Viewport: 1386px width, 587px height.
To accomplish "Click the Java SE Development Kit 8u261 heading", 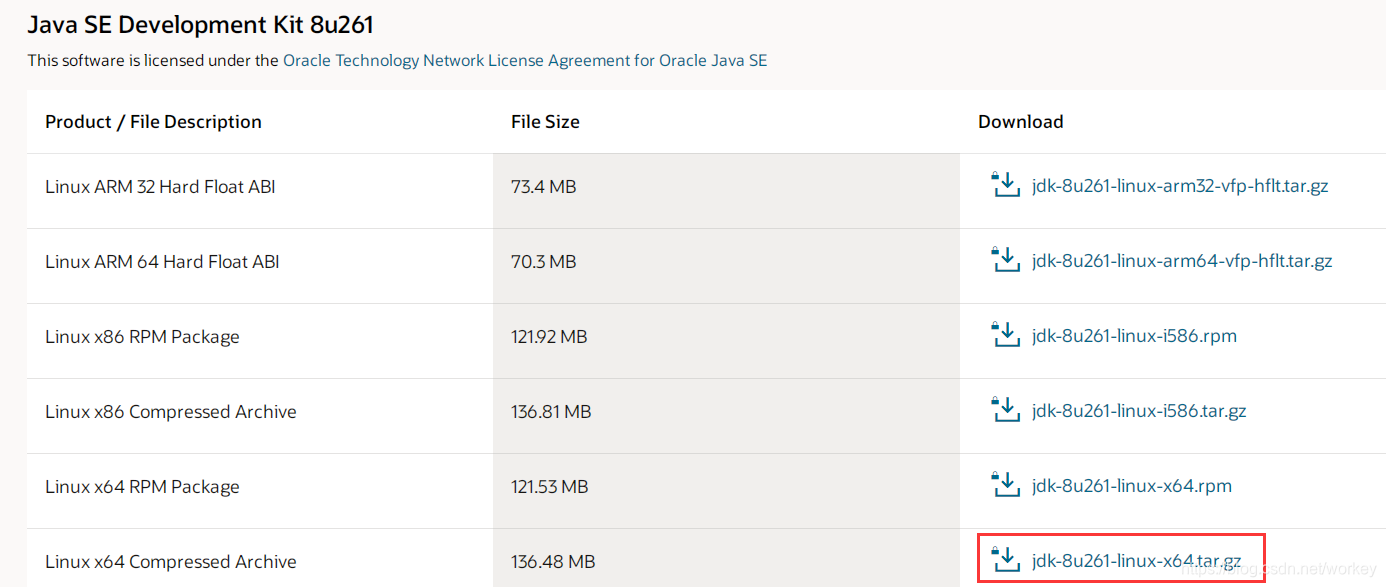I will tap(200, 24).
